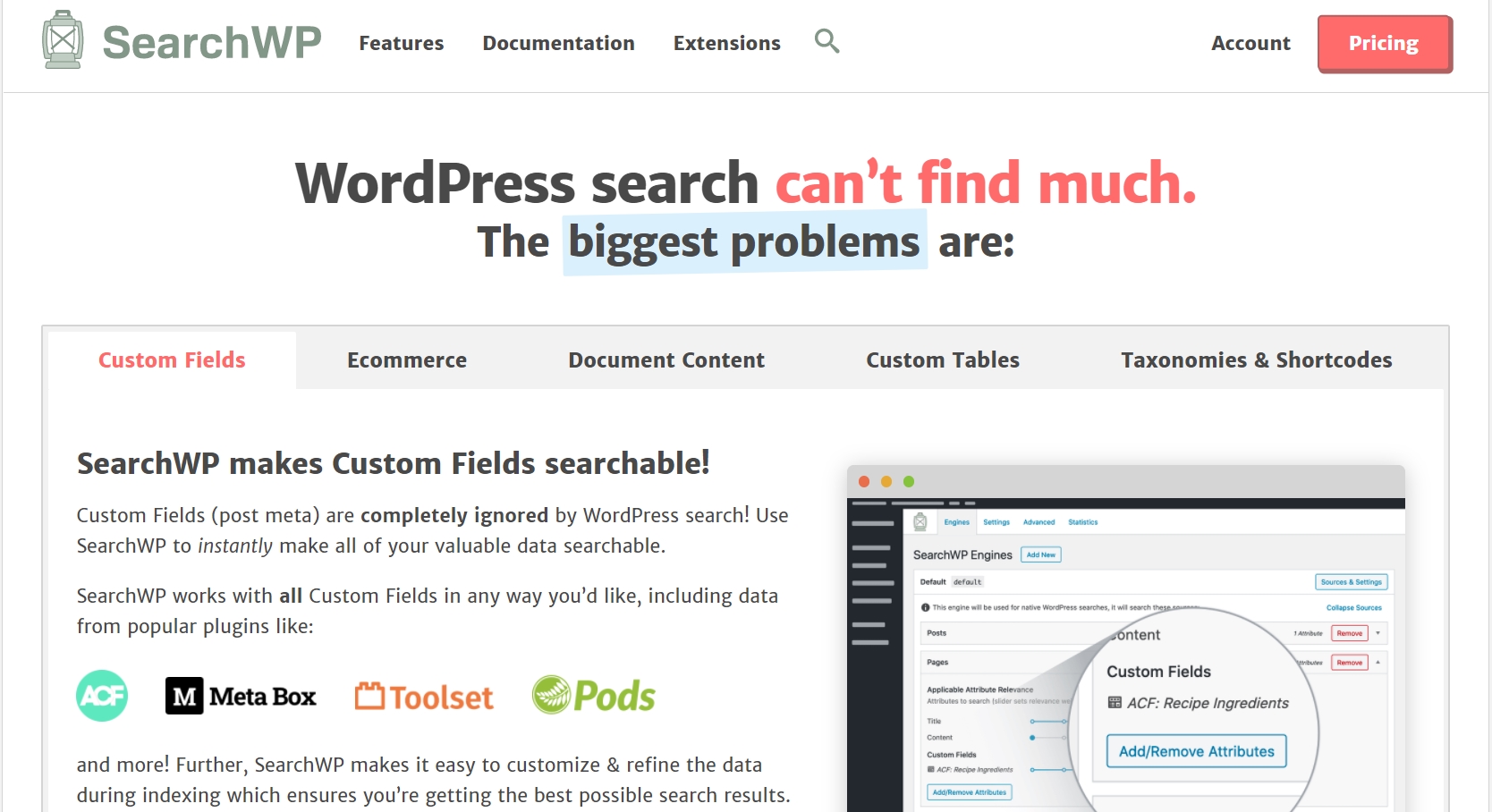
Task: Click the 'SearchWP makes Custom Fields searchable!' heading
Action: point(394,463)
